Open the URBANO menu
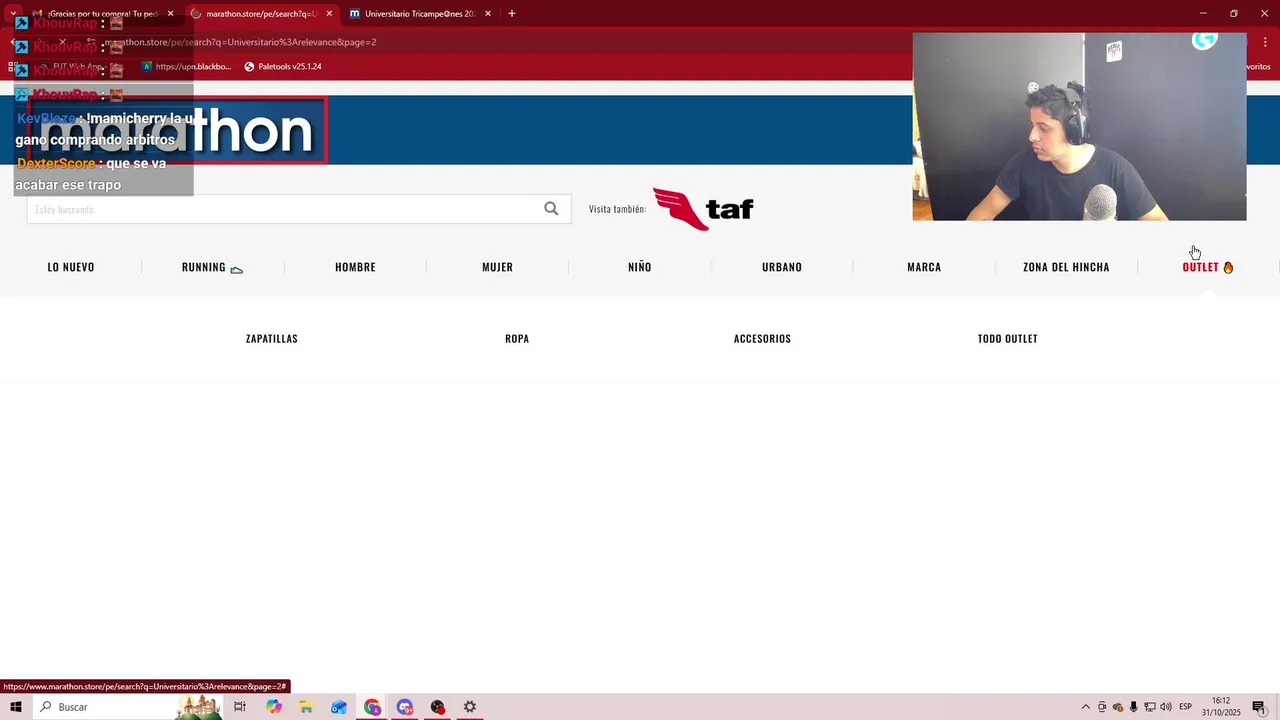1280x720 pixels. coord(782,267)
